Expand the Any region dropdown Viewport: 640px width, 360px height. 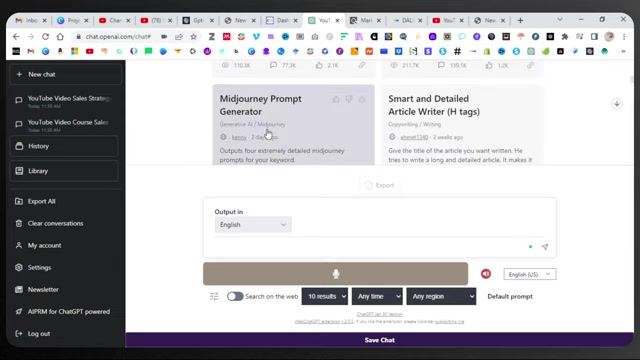click(x=441, y=296)
